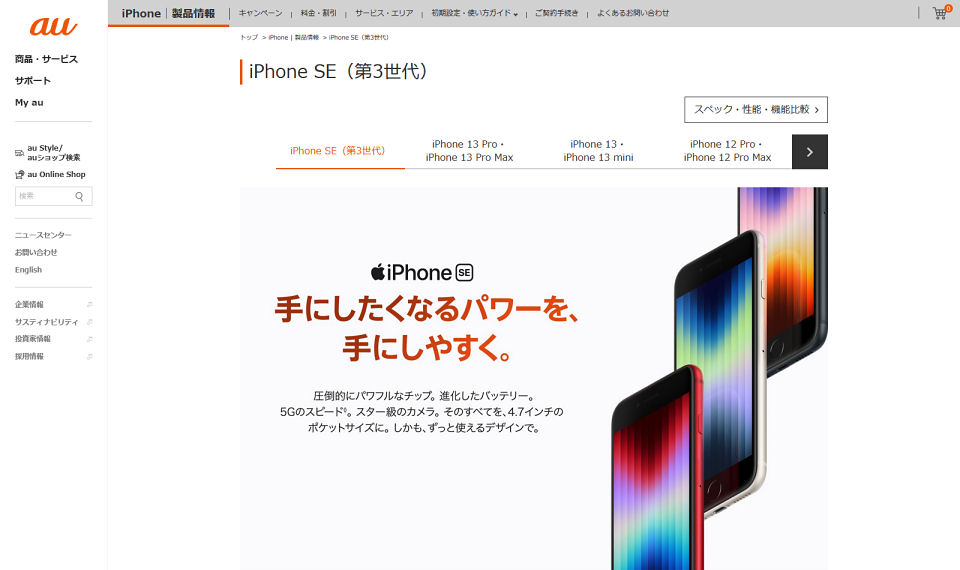Click the English link in the sidebar

[28, 270]
